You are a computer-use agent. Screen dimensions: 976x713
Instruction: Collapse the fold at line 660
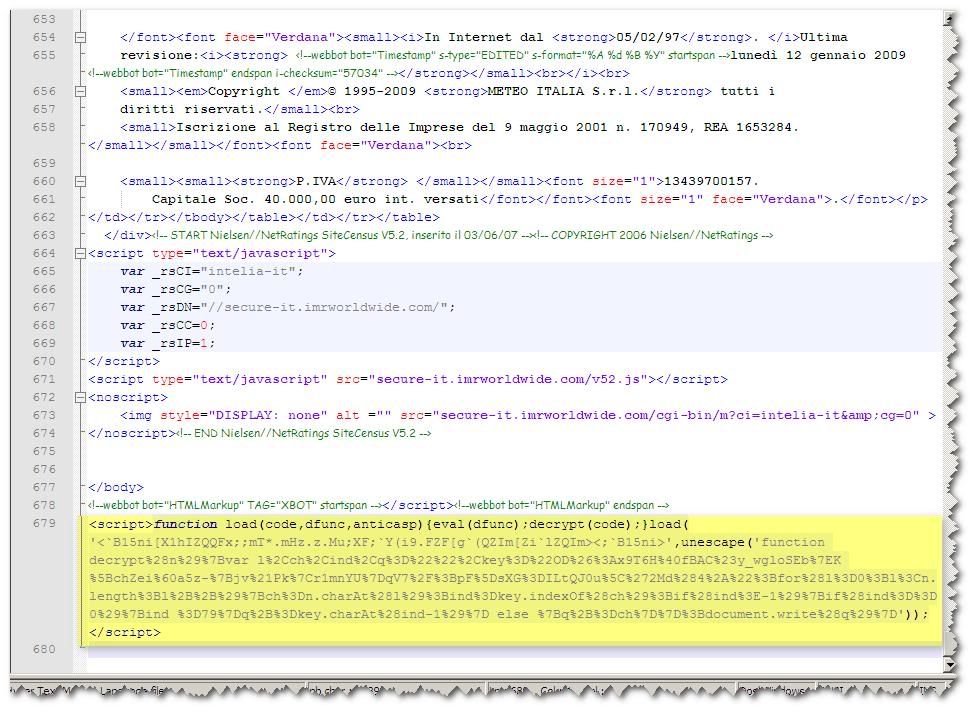80,181
